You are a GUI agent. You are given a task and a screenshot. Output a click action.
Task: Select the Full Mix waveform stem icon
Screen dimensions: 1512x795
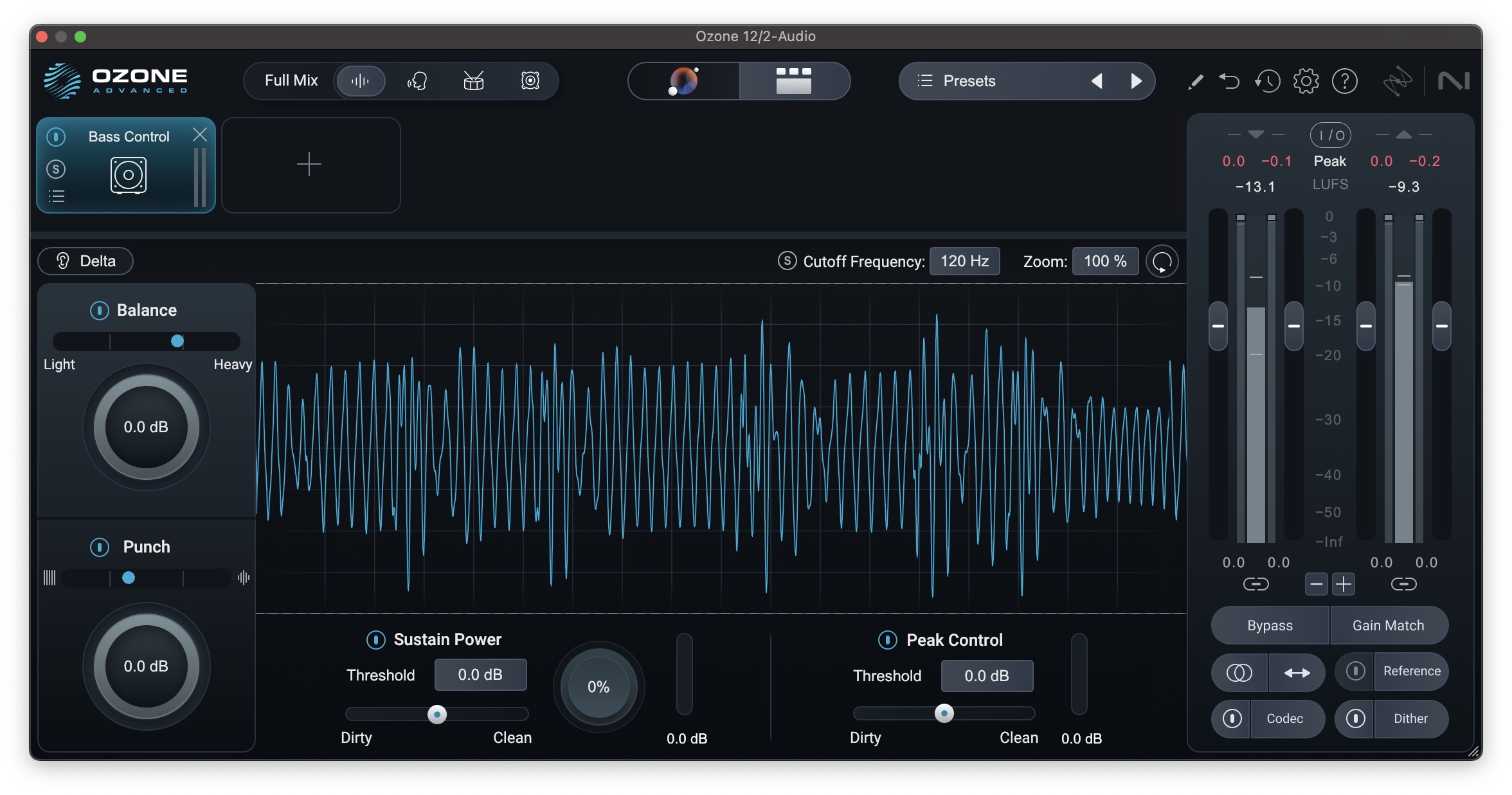360,81
